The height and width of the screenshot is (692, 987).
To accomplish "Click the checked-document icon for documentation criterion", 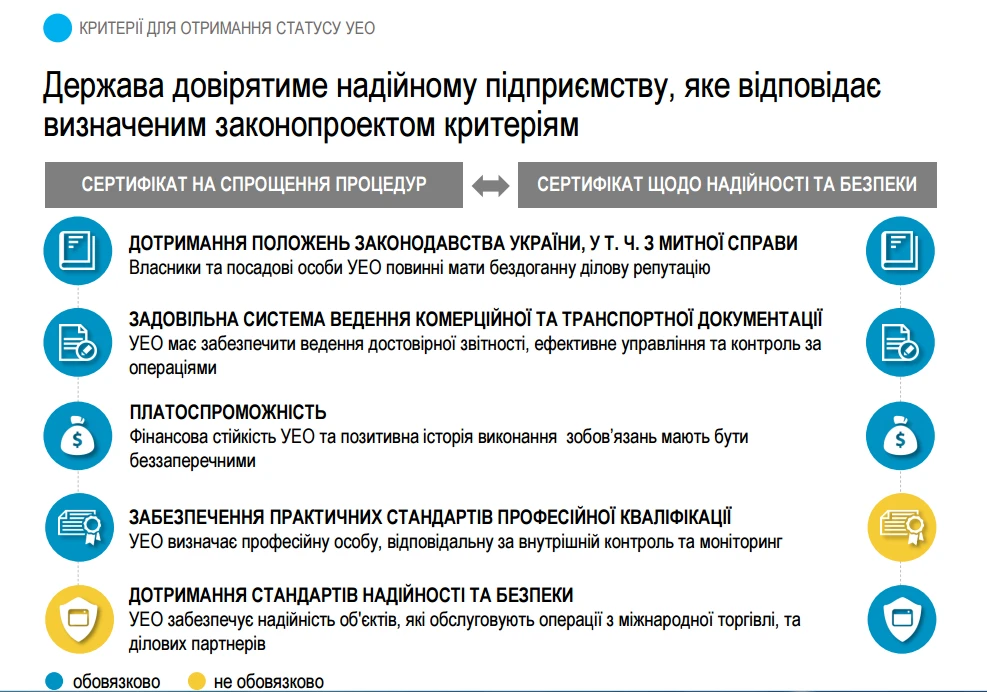I will point(77,342).
